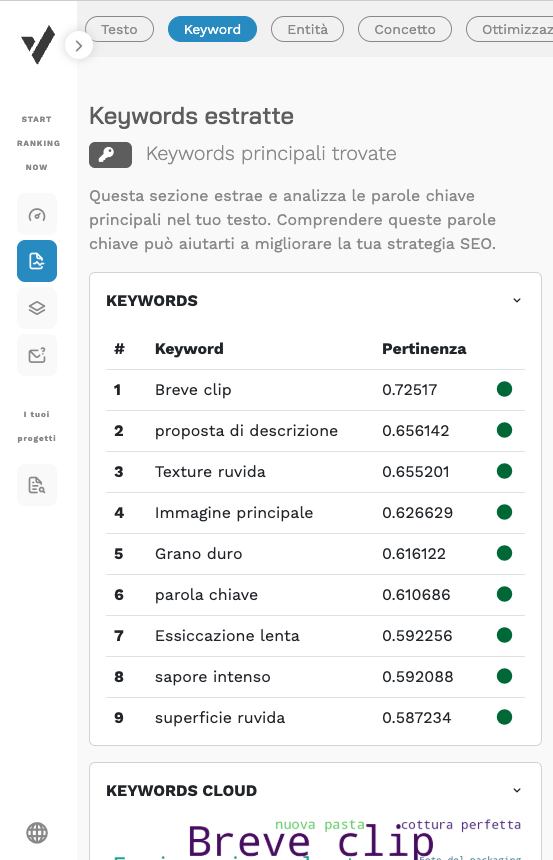The width and height of the screenshot is (553, 860).
Task: Click the app logo in the sidebar
Action: (x=38, y=44)
